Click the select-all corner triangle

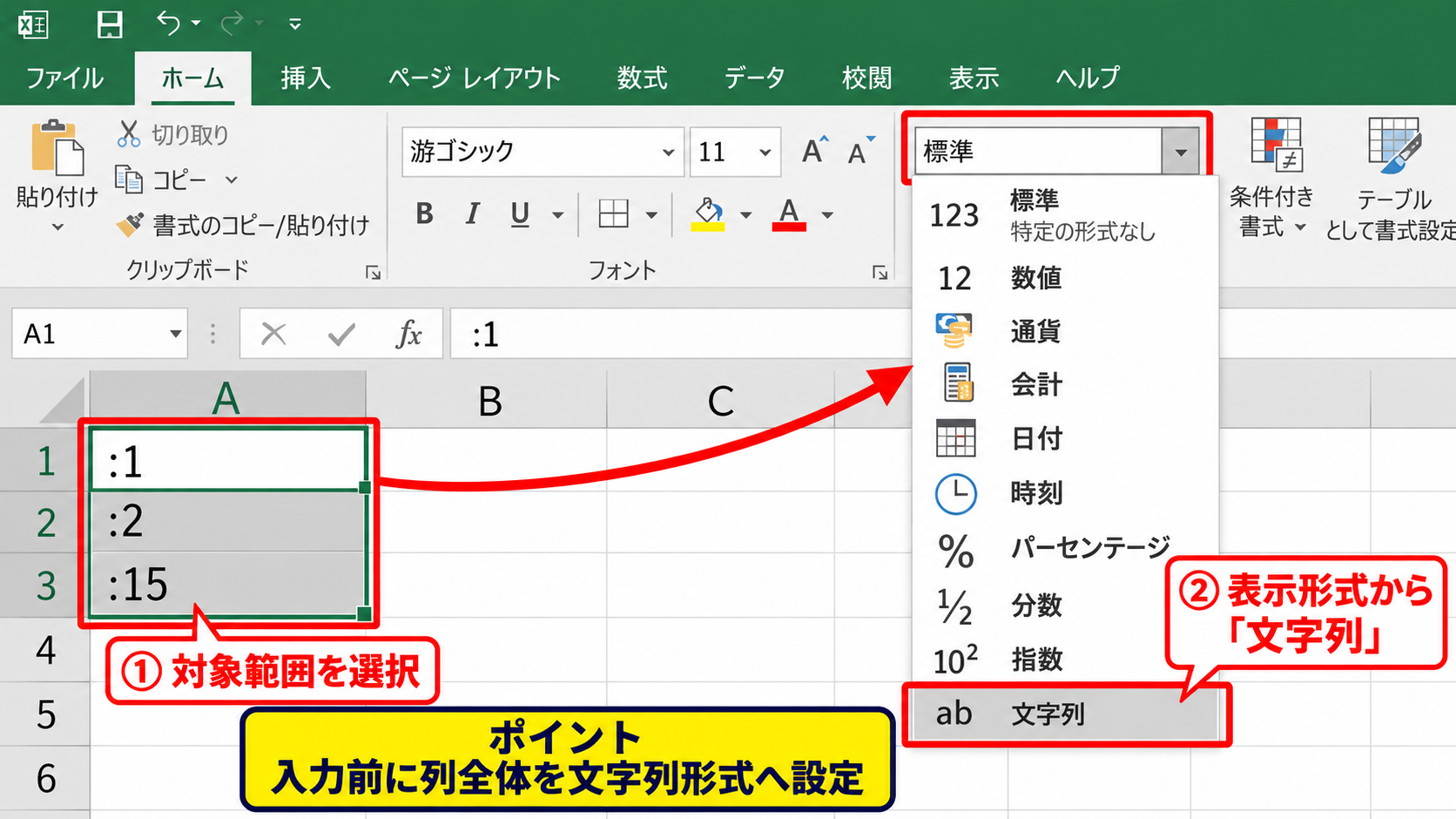click(x=61, y=400)
